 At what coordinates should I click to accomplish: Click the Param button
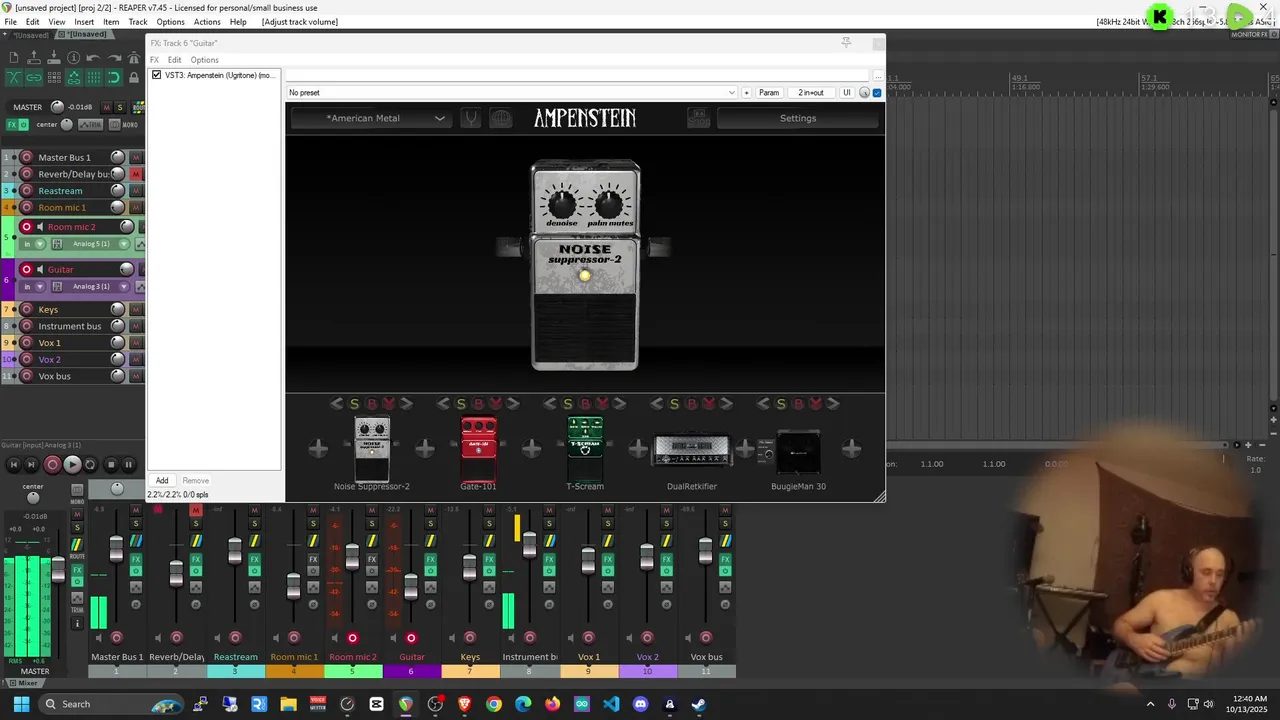coord(769,93)
